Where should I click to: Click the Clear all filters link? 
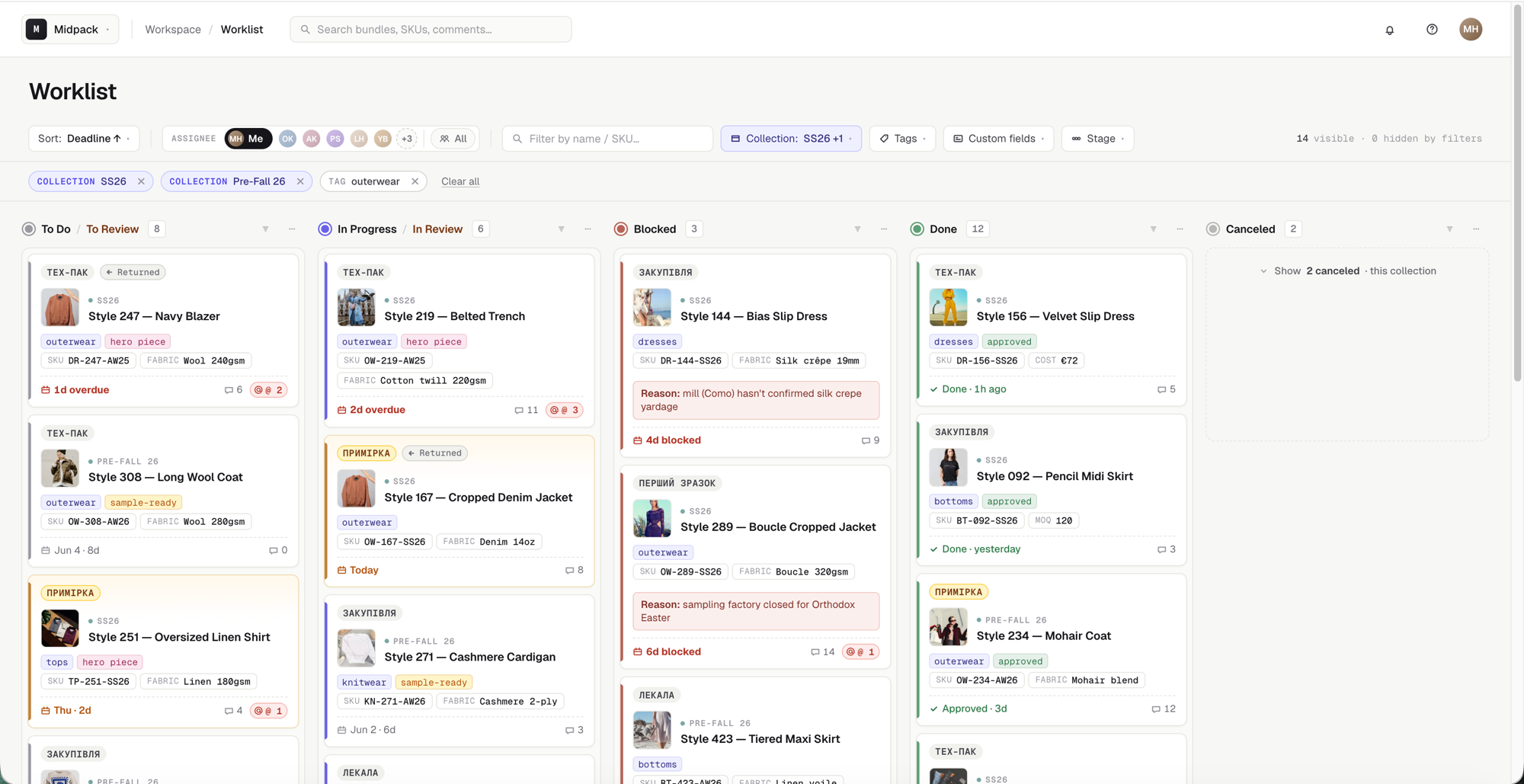point(460,181)
